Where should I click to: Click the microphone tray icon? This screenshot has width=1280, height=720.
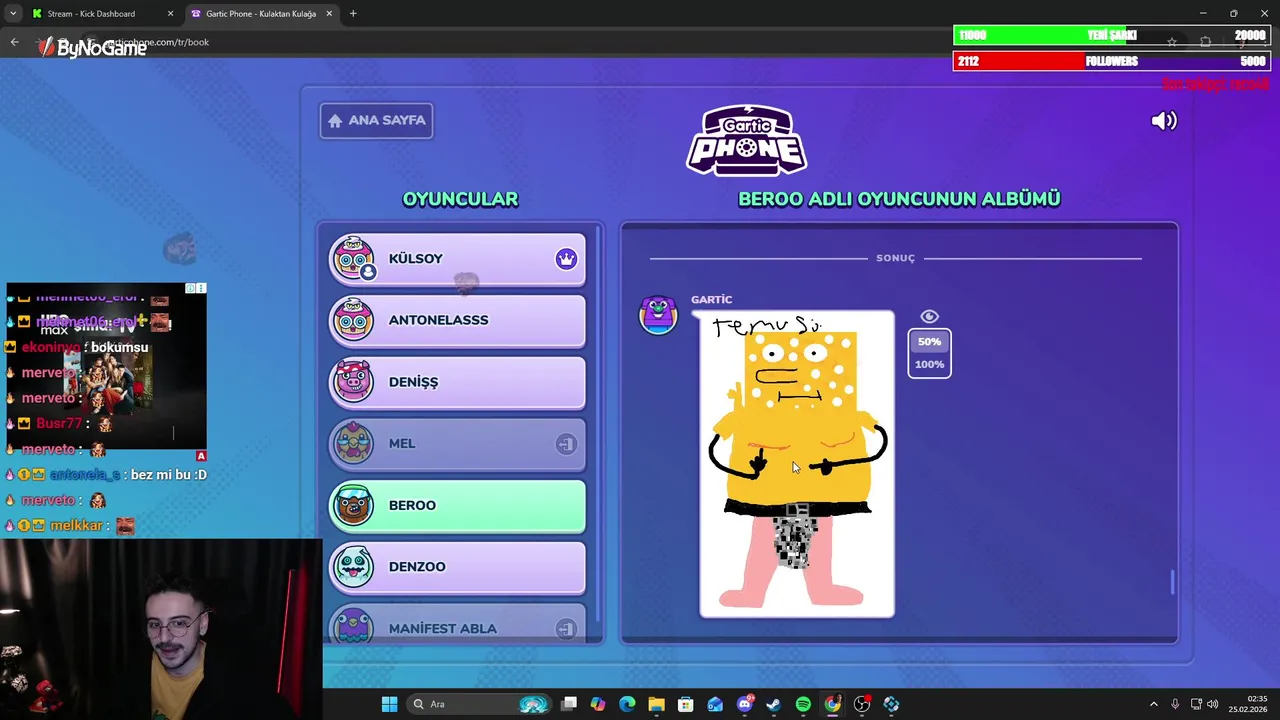(x=1175, y=704)
